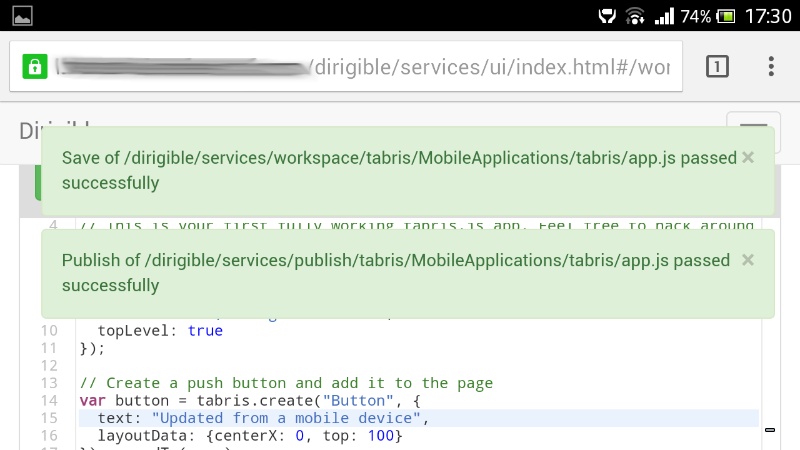This screenshot has width=800, height=450.
Task: Click the line 11 closing brace
Action: (x=92, y=348)
